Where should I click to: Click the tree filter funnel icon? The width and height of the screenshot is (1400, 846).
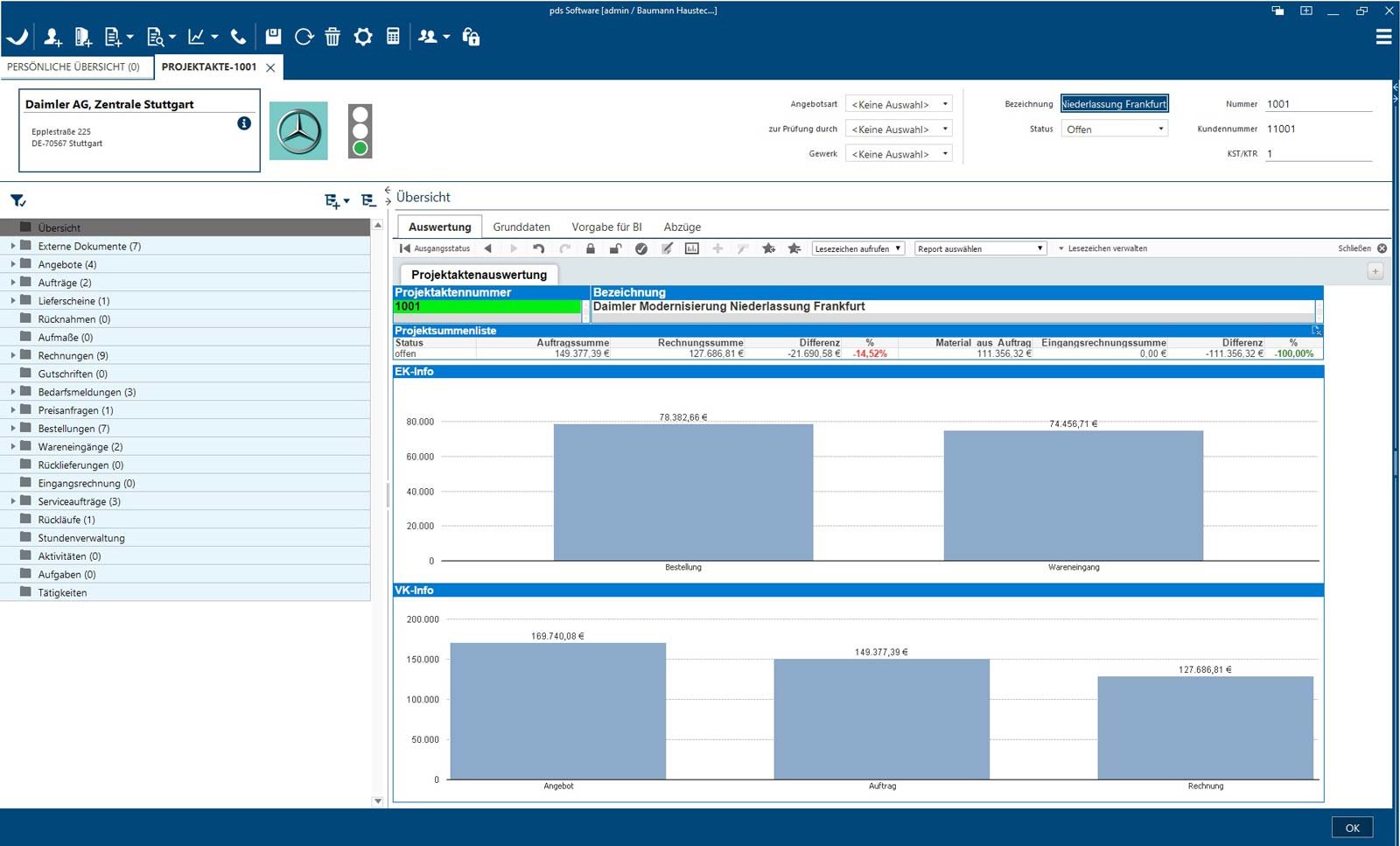click(x=17, y=200)
